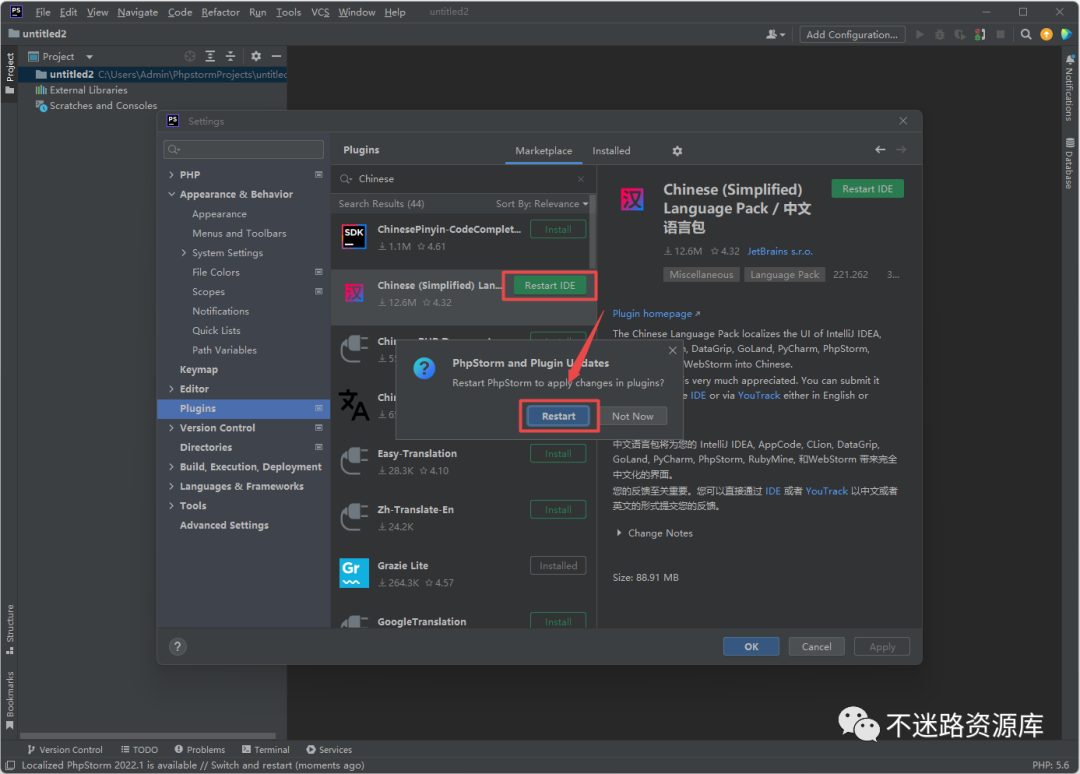Expand the PHP settings node
Viewport: 1080px width, 774px height.
point(172,175)
